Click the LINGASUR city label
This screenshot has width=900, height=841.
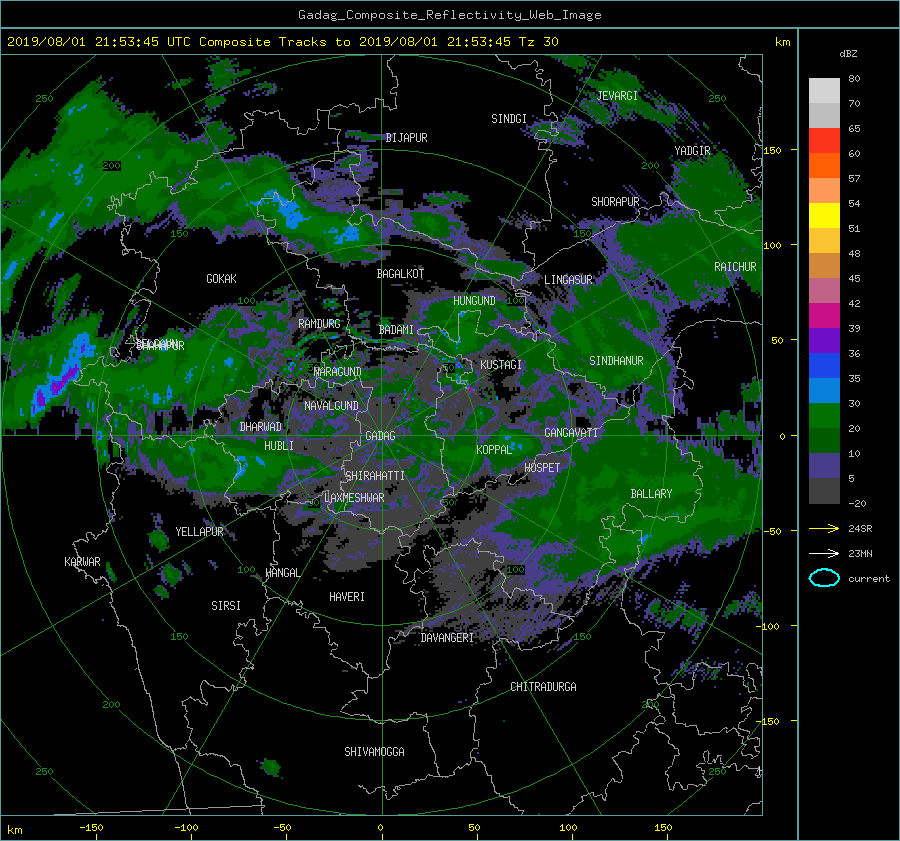568,280
